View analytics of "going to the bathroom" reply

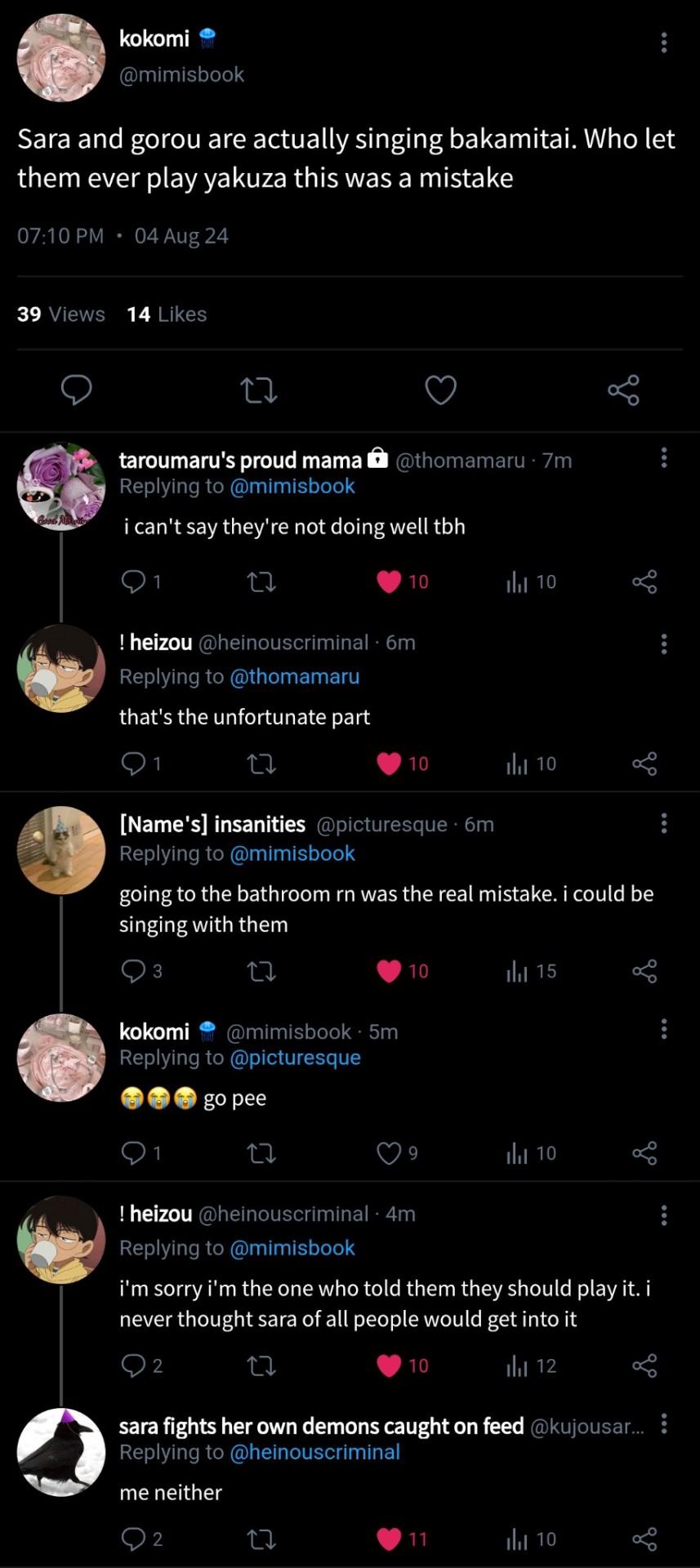pyautogui.click(x=517, y=971)
